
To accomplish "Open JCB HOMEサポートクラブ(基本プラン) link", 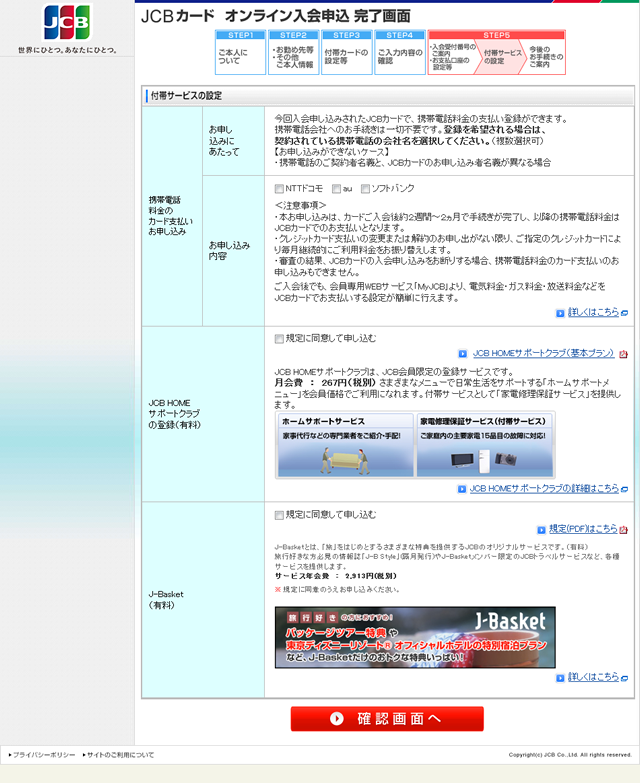I will [x=543, y=353].
